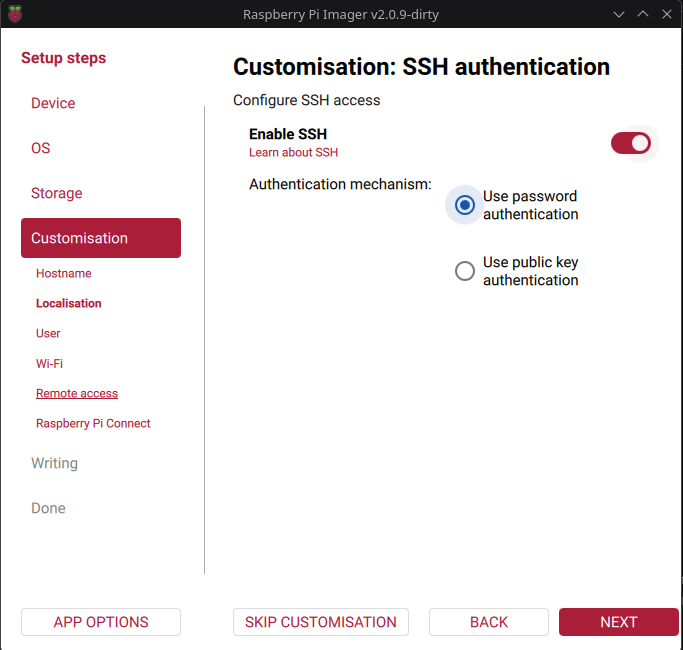Open the Localisation sub-step

pyautogui.click(x=68, y=303)
